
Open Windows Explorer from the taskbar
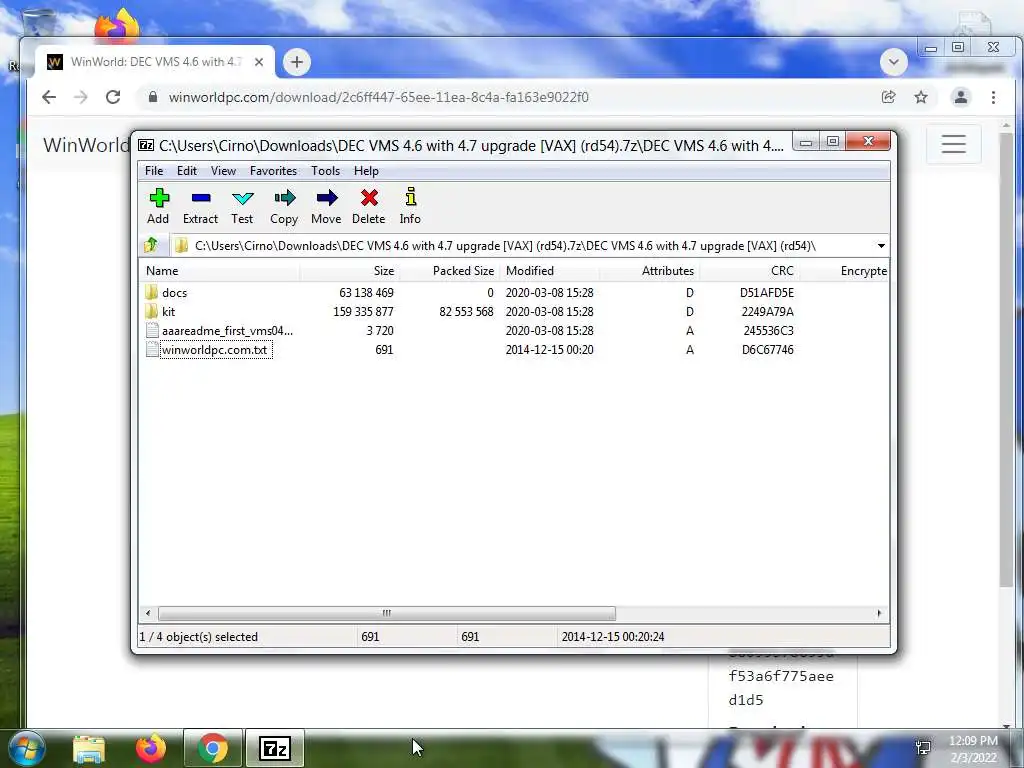(89, 749)
